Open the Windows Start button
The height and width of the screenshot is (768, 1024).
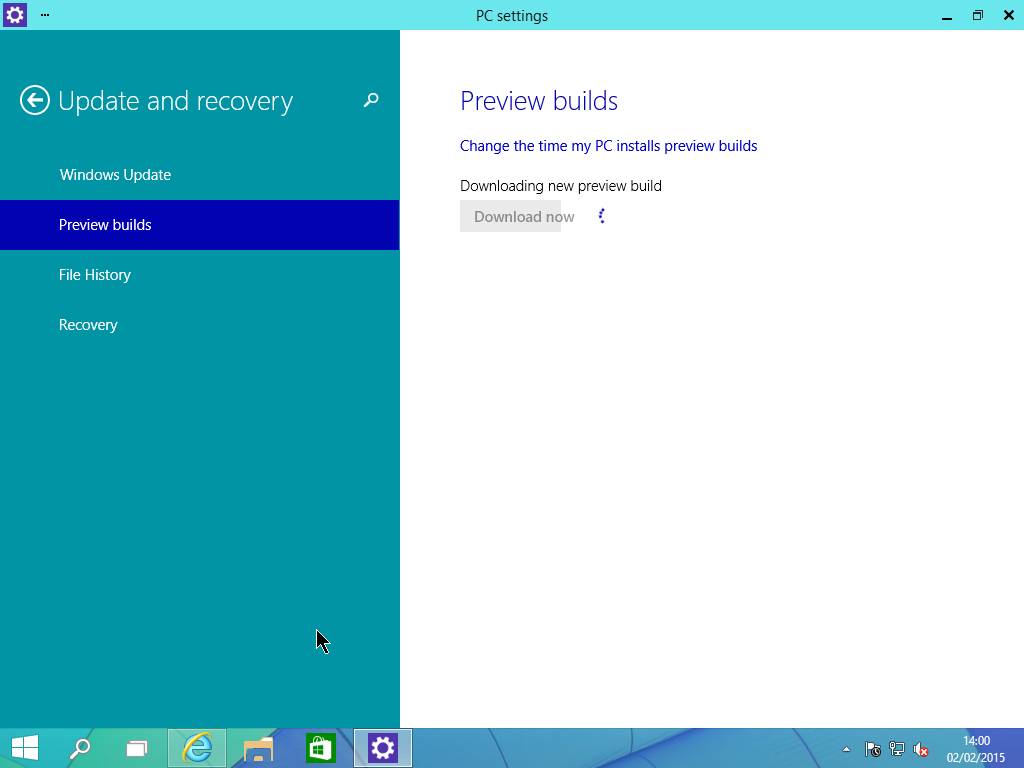pos(25,748)
